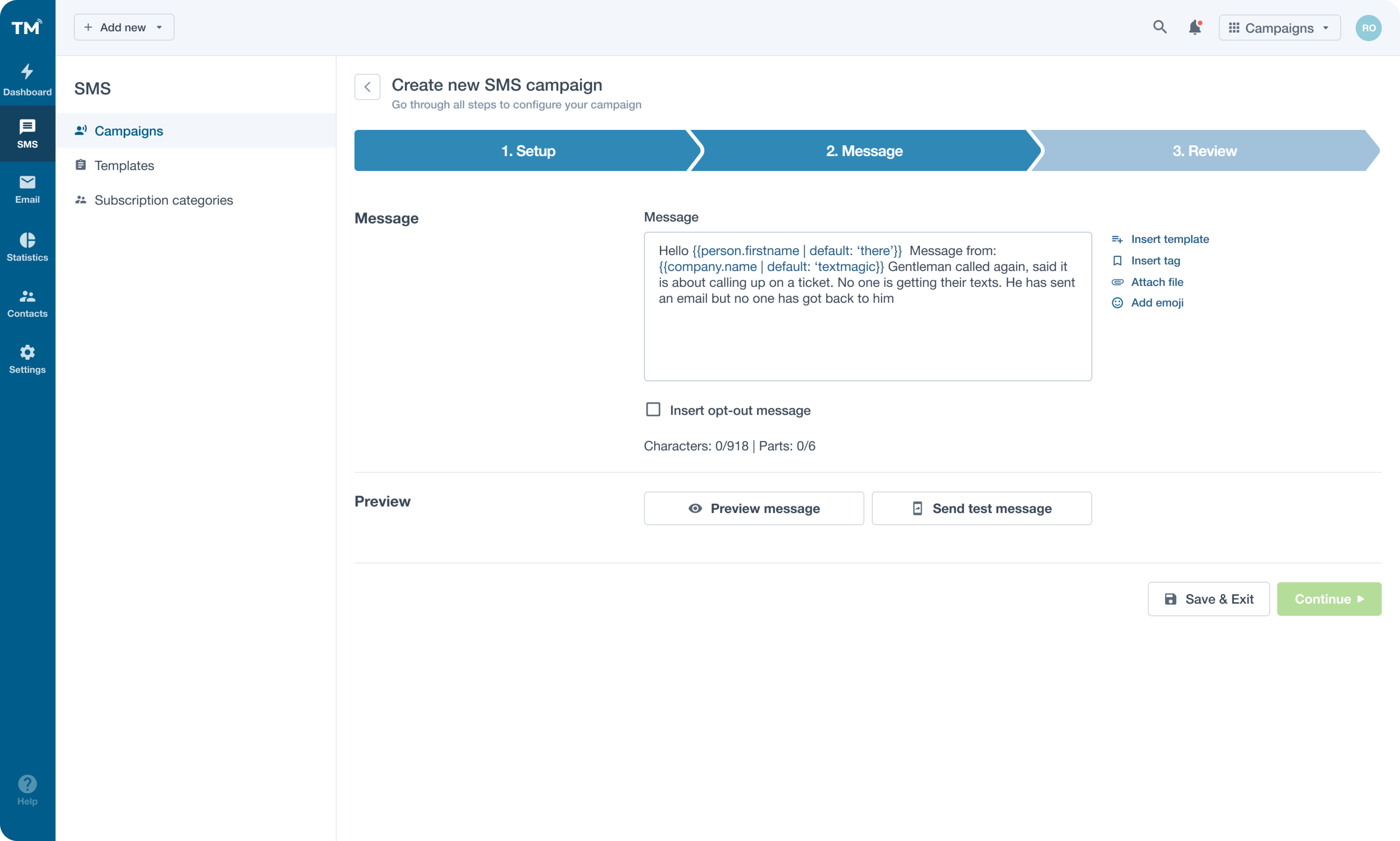Click inside the Message text area
Screen dimensions: 1400x841
(x=866, y=306)
